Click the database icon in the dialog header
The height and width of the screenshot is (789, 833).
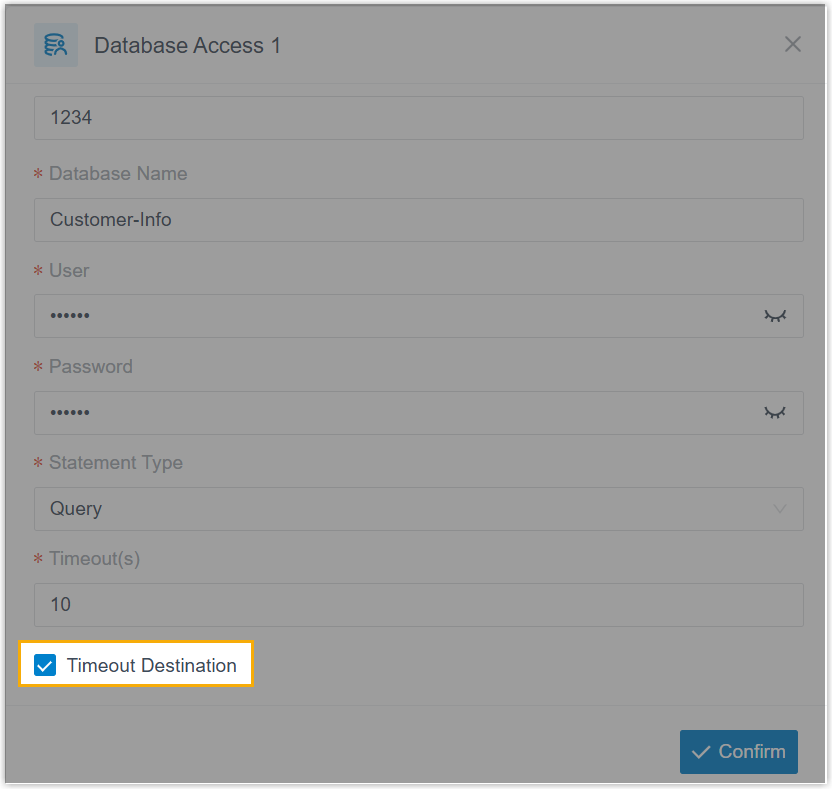click(55, 45)
